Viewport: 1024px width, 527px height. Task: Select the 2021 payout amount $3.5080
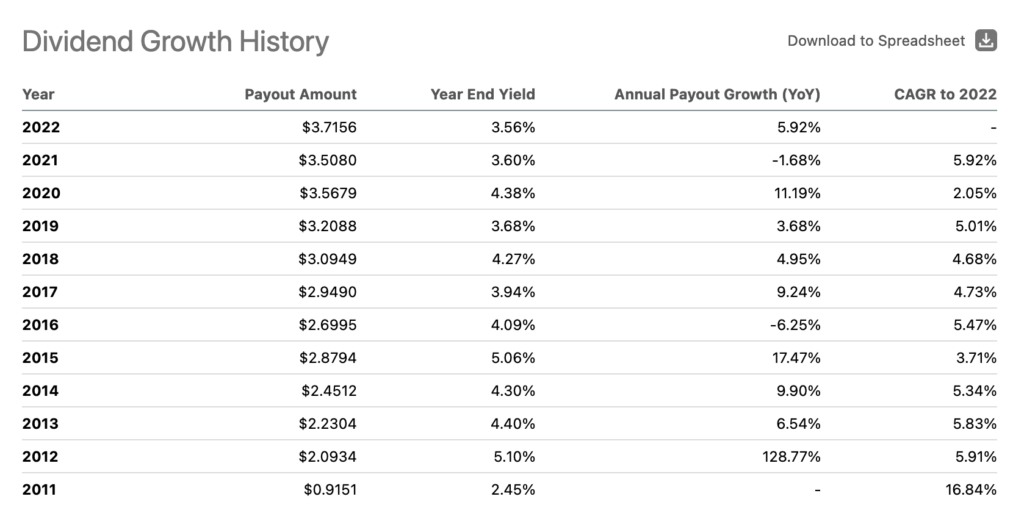coord(330,161)
